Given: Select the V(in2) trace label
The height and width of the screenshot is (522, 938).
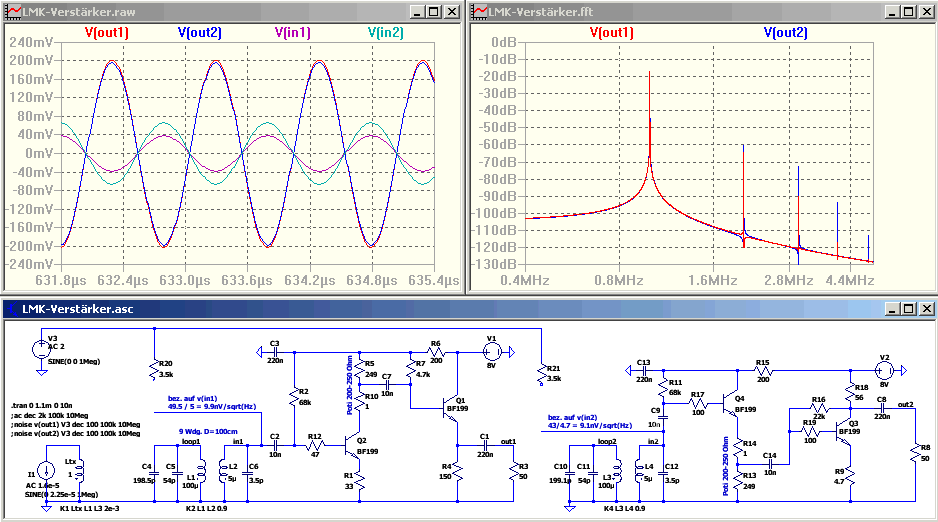Looking at the screenshot, I should [x=385, y=32].
